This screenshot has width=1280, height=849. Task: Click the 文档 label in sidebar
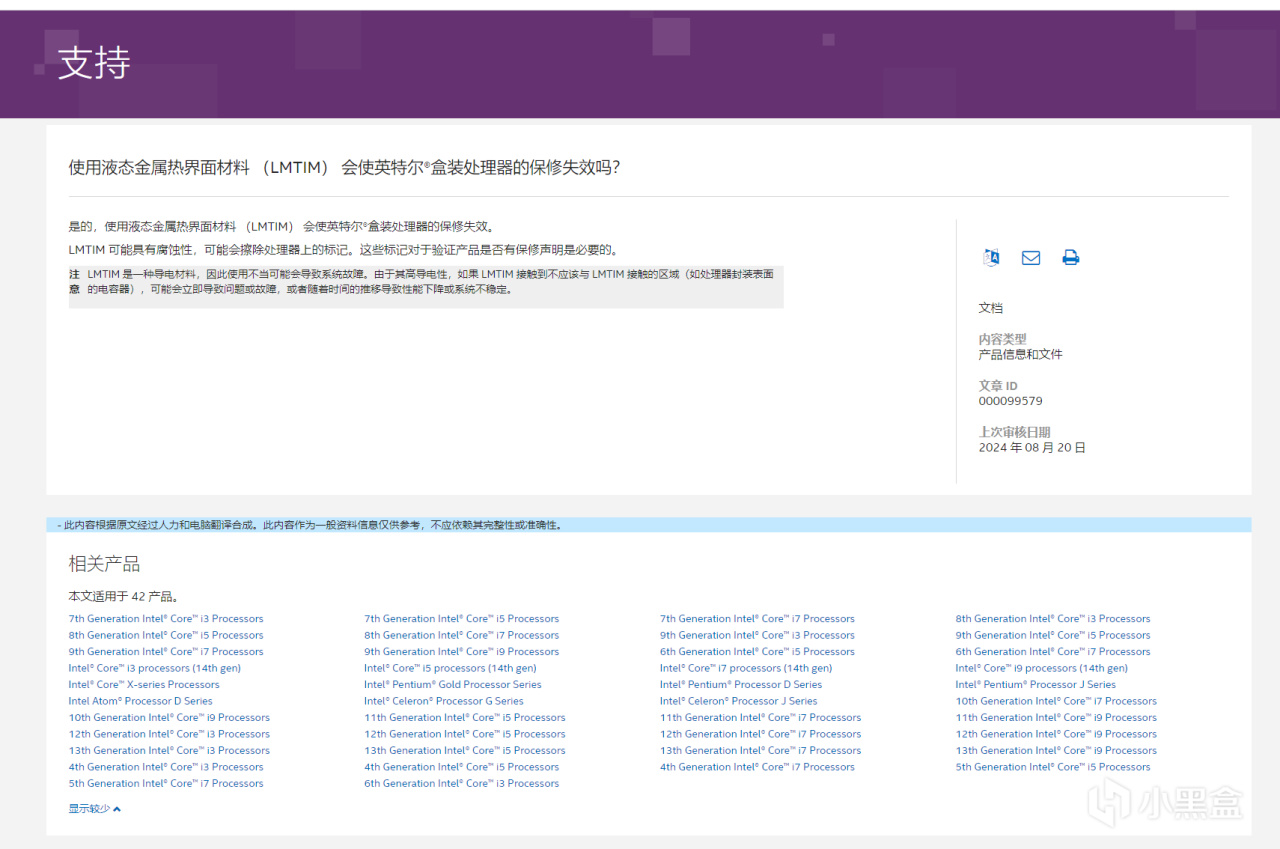click(x=990, y=308)
